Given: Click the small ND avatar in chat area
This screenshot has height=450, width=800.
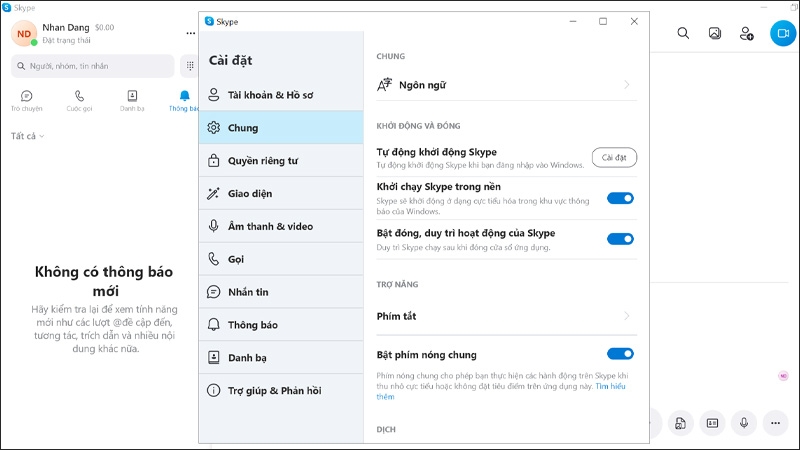Looking at the screenshot, I should click(x=783, y=376).
